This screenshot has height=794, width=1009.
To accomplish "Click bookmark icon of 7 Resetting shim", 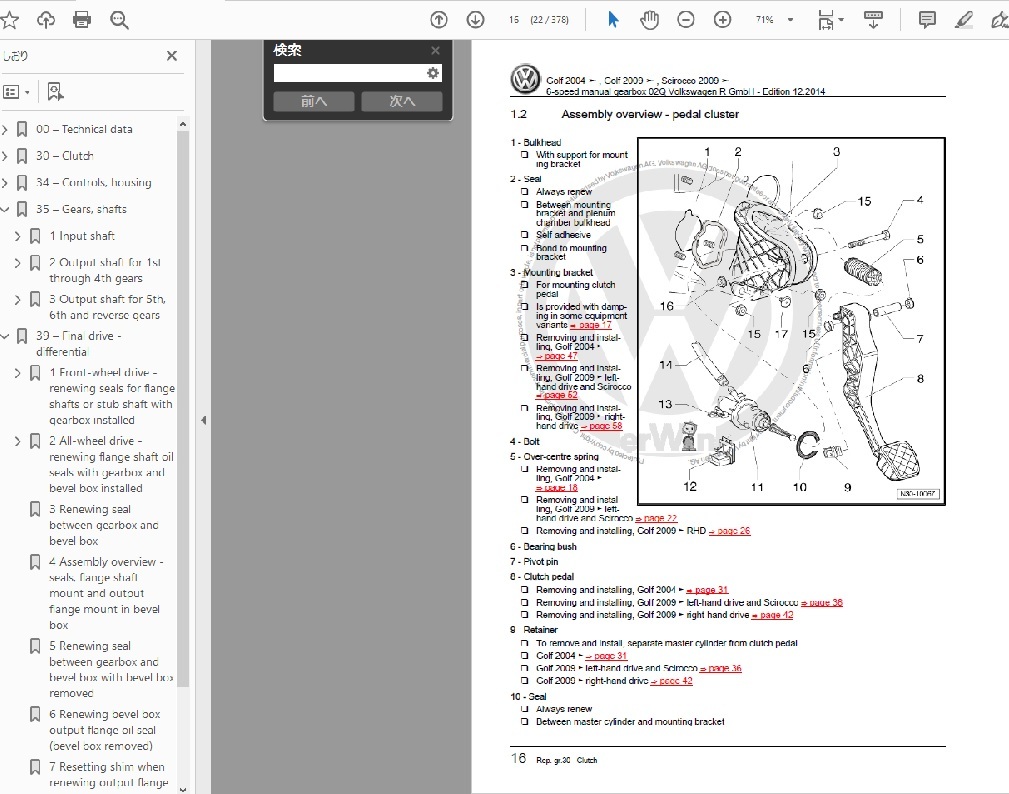I will [35, 767].
